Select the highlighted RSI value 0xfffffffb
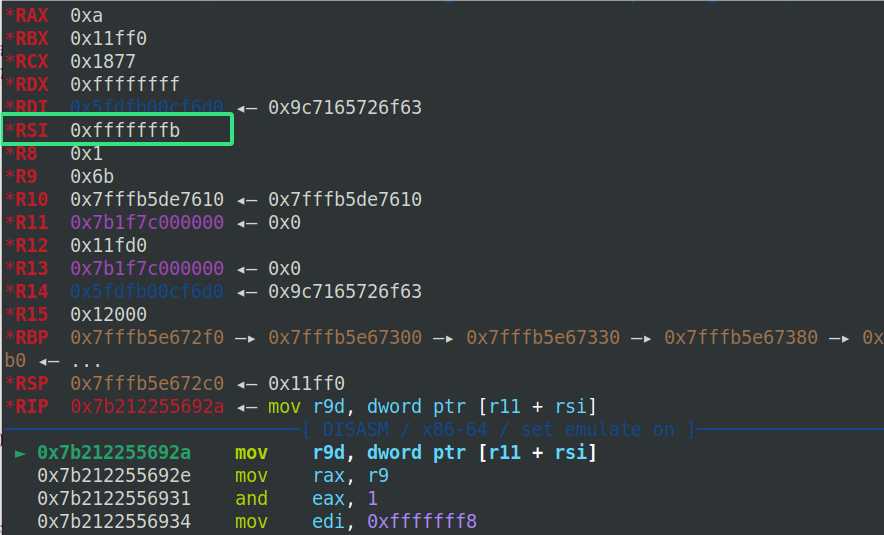 pos(125,131)
